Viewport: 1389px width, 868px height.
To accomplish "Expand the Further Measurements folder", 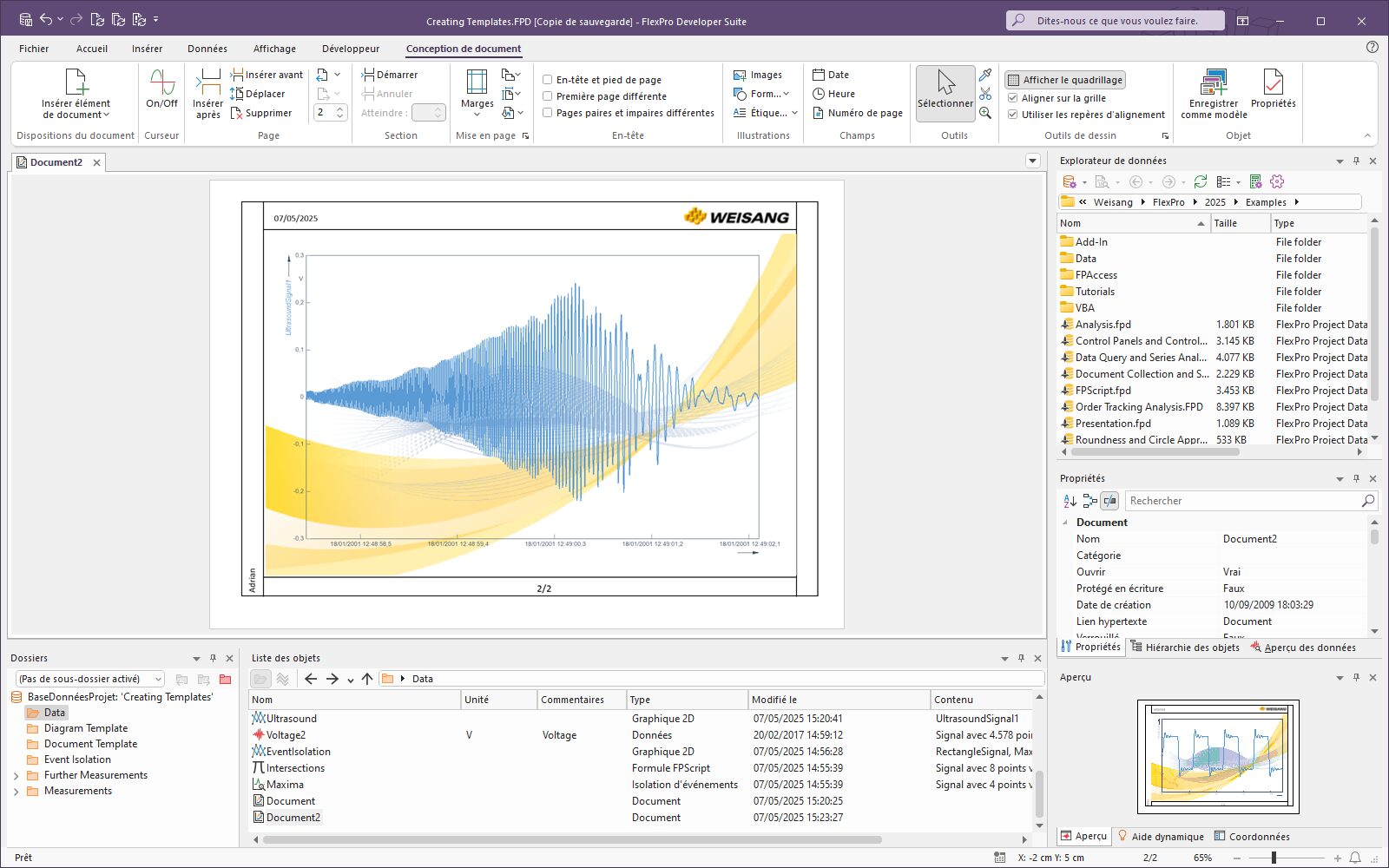I will [x=16, y=775].
